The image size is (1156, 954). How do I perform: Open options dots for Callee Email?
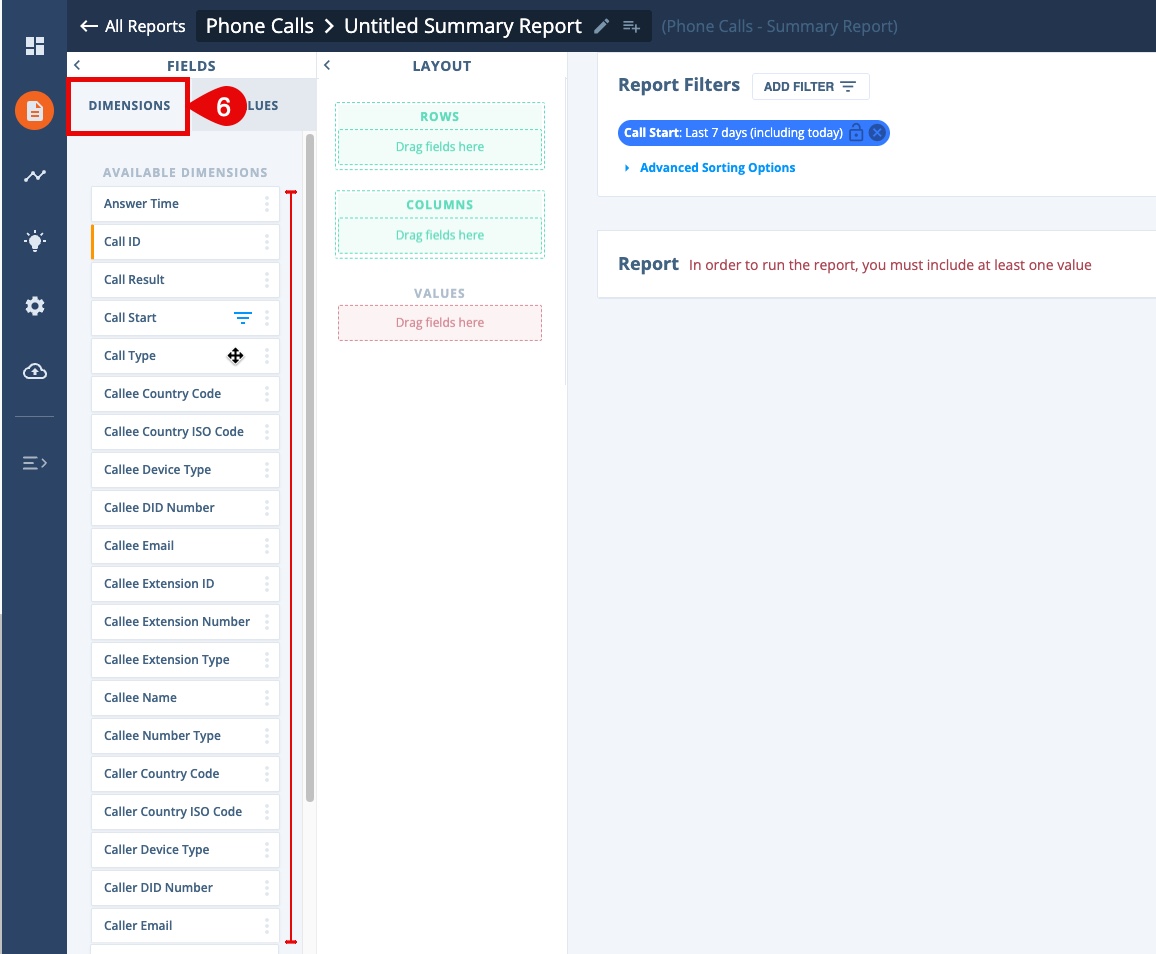(267, 546)
